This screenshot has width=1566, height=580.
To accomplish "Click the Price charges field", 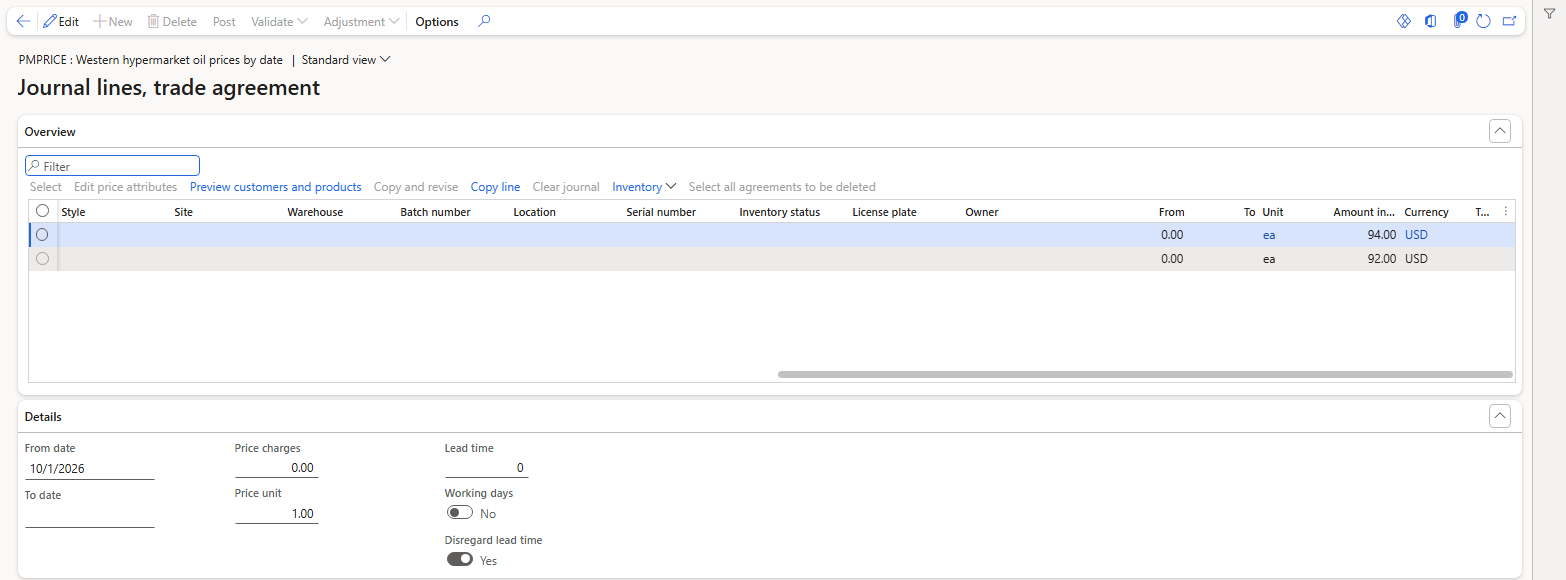I will [x=277, y=467].
